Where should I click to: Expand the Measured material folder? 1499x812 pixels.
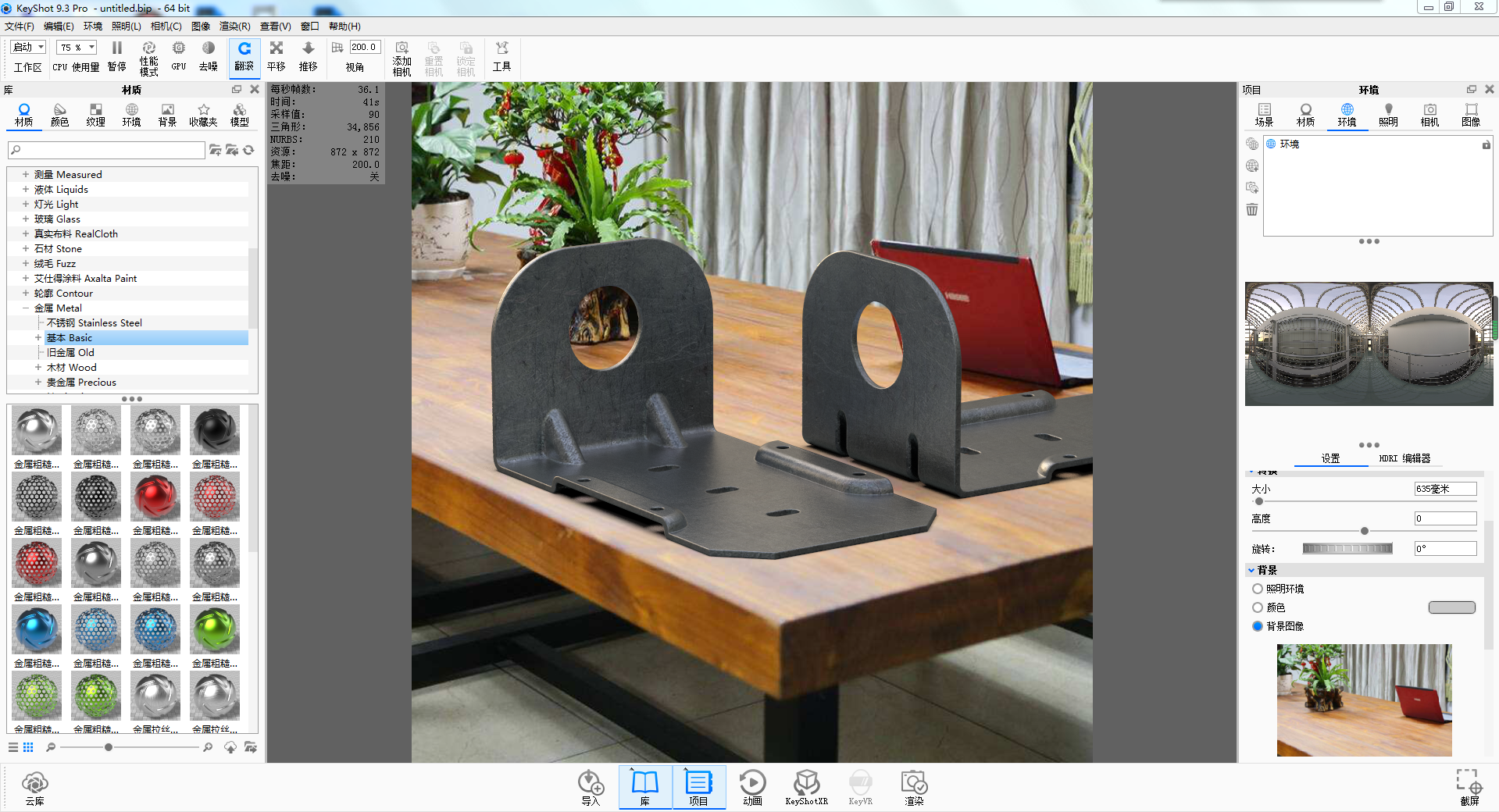(x=26, y=174)
